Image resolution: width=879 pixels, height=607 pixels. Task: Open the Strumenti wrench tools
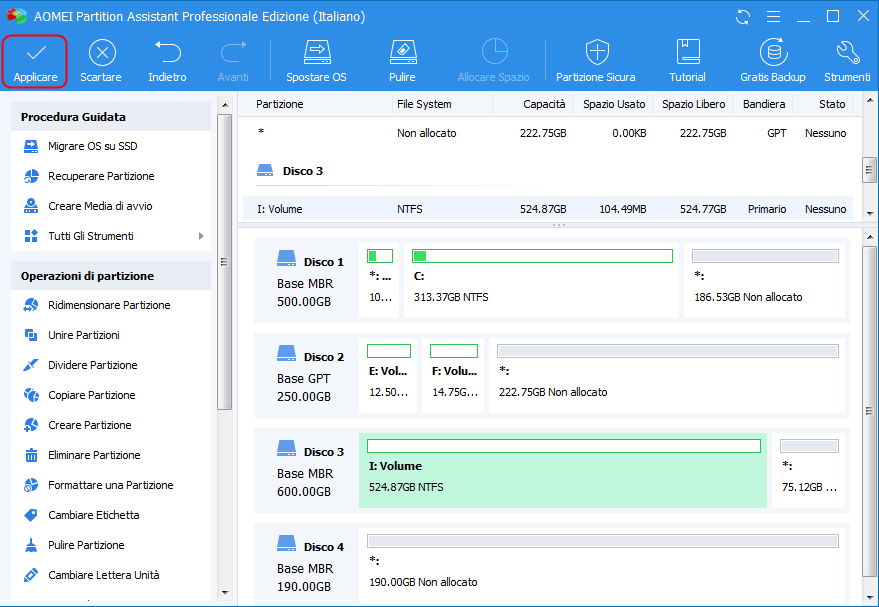[x=847, y=53]
